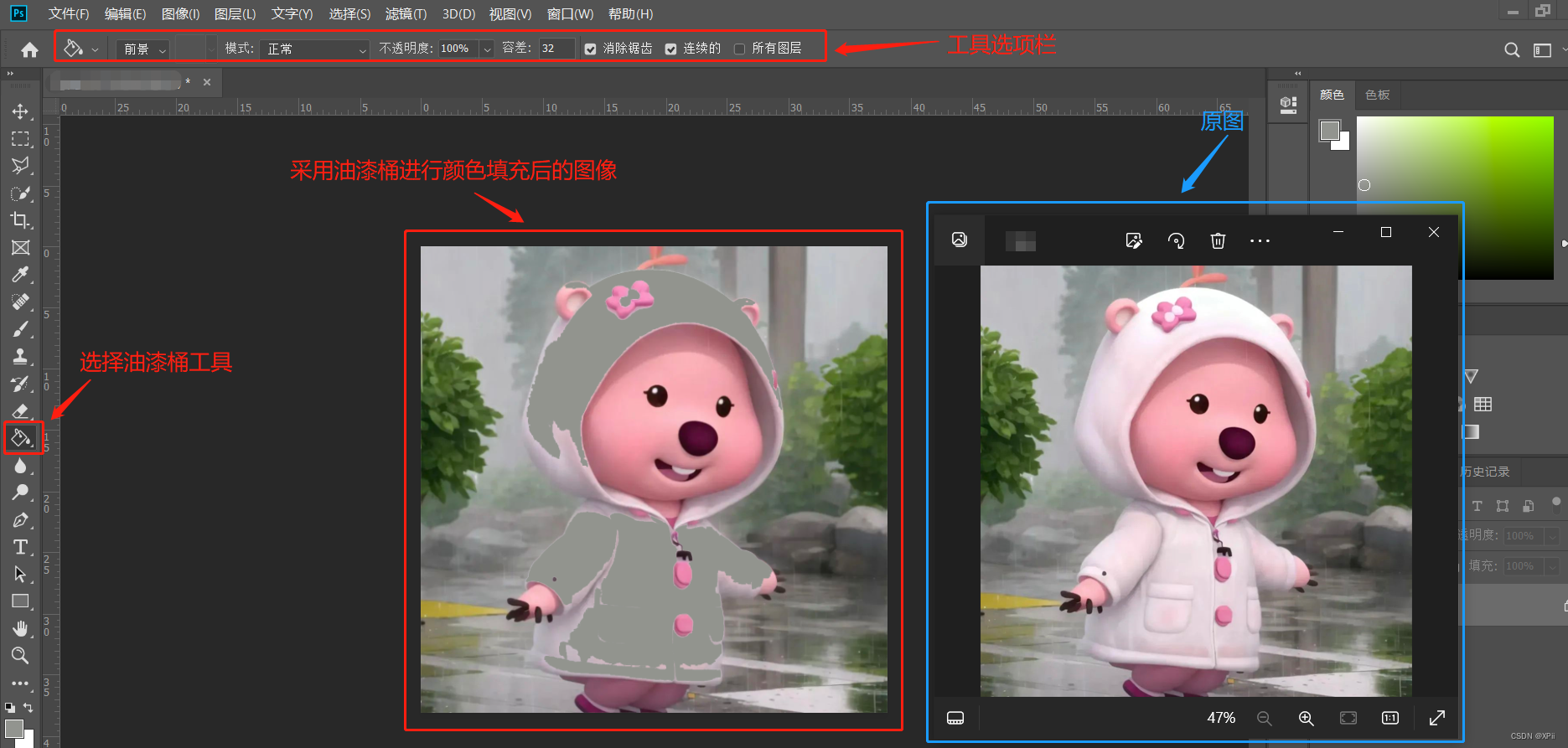Select the Hand tool
The image size is (1568, 748).
coord(20,628)
